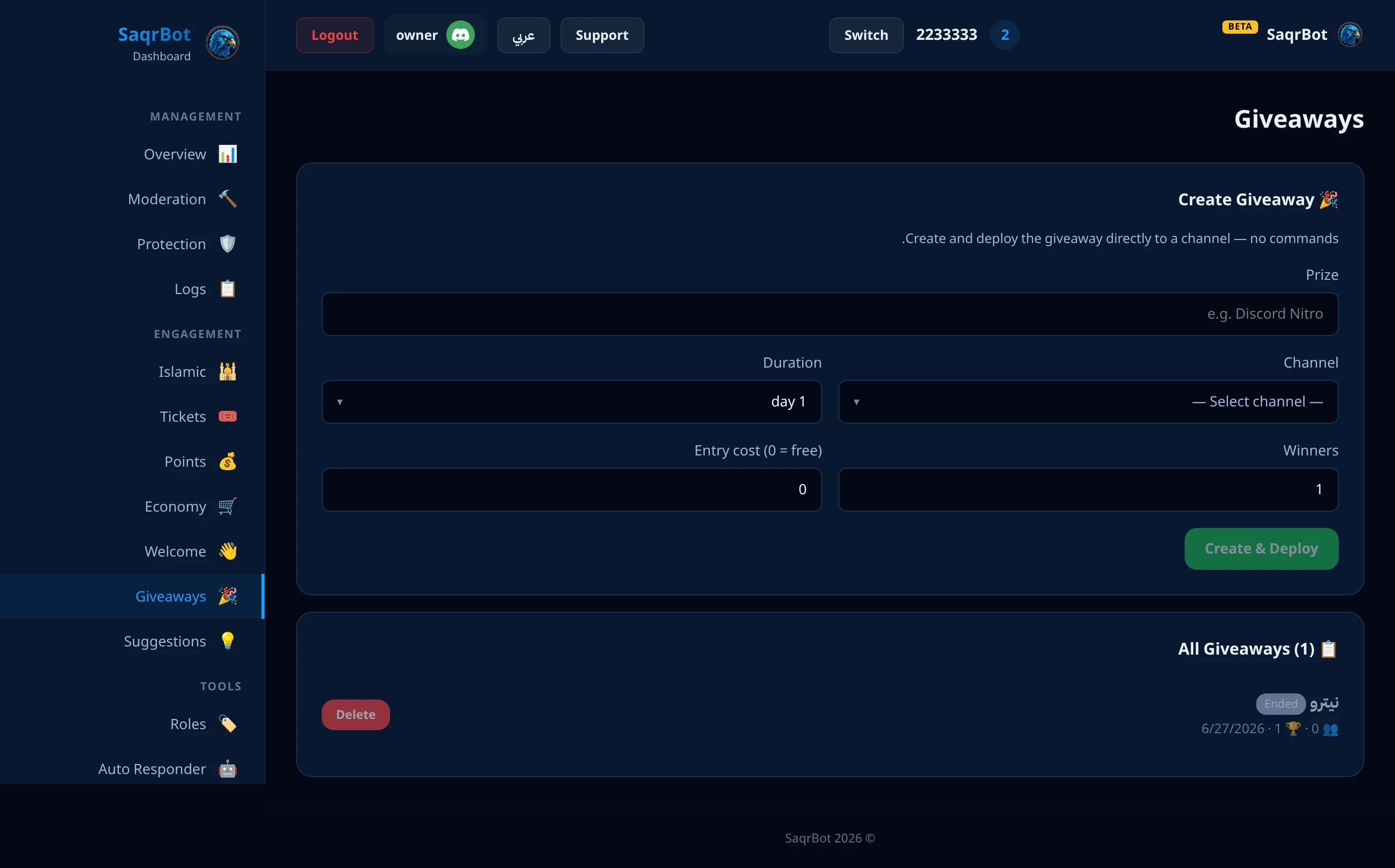1395x868 pixels.
Task: Click the party icon beside Create Giveaway
Action: pos(1329,199)
